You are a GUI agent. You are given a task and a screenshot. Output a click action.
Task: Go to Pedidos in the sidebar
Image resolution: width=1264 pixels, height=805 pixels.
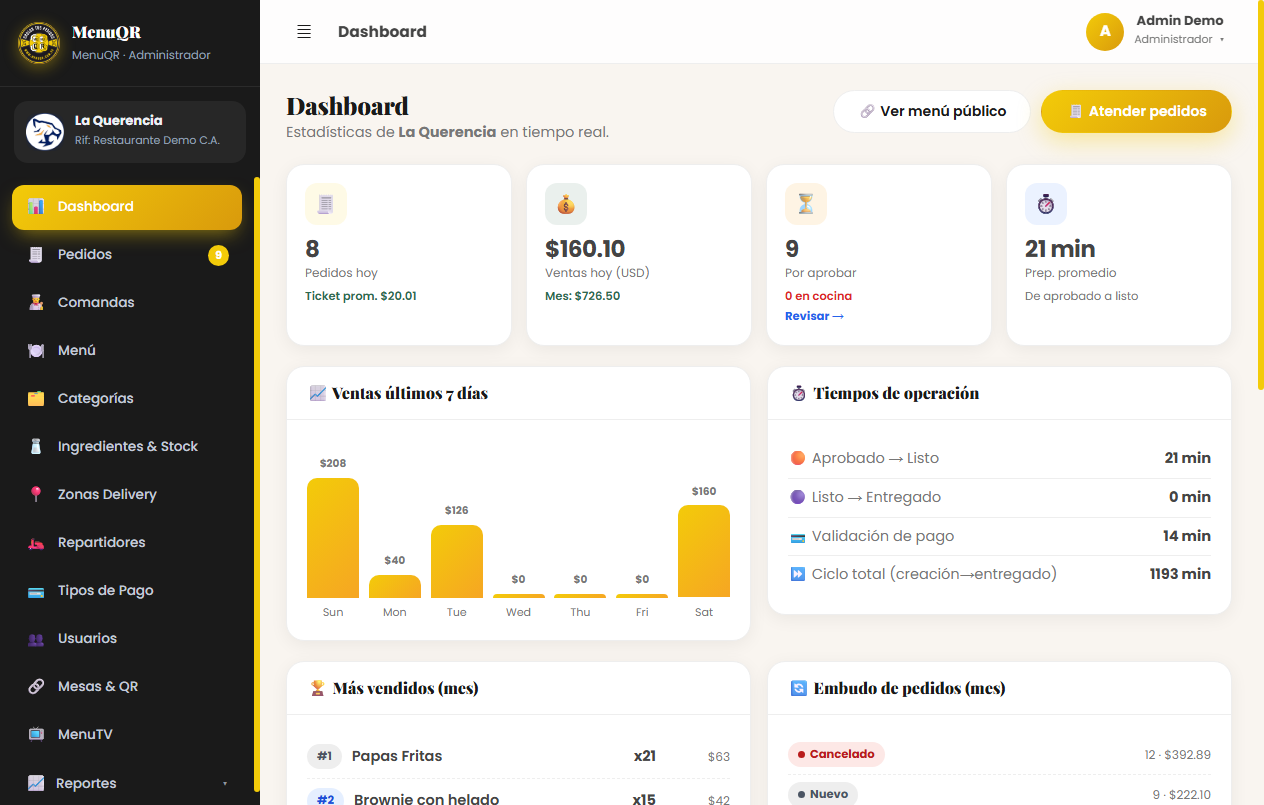click(x=127, y=255)
